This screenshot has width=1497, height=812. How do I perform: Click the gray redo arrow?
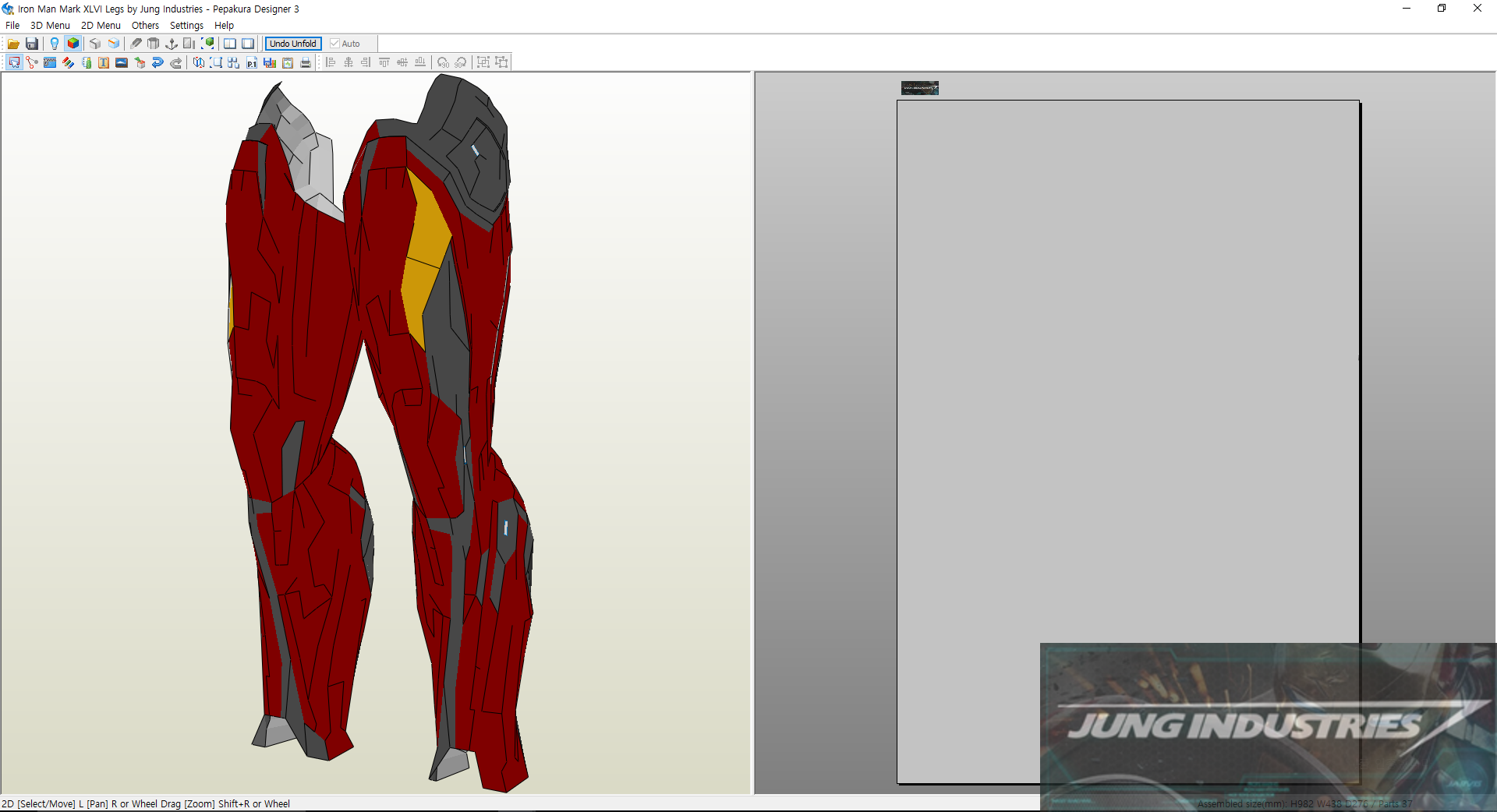pos(176,62)
